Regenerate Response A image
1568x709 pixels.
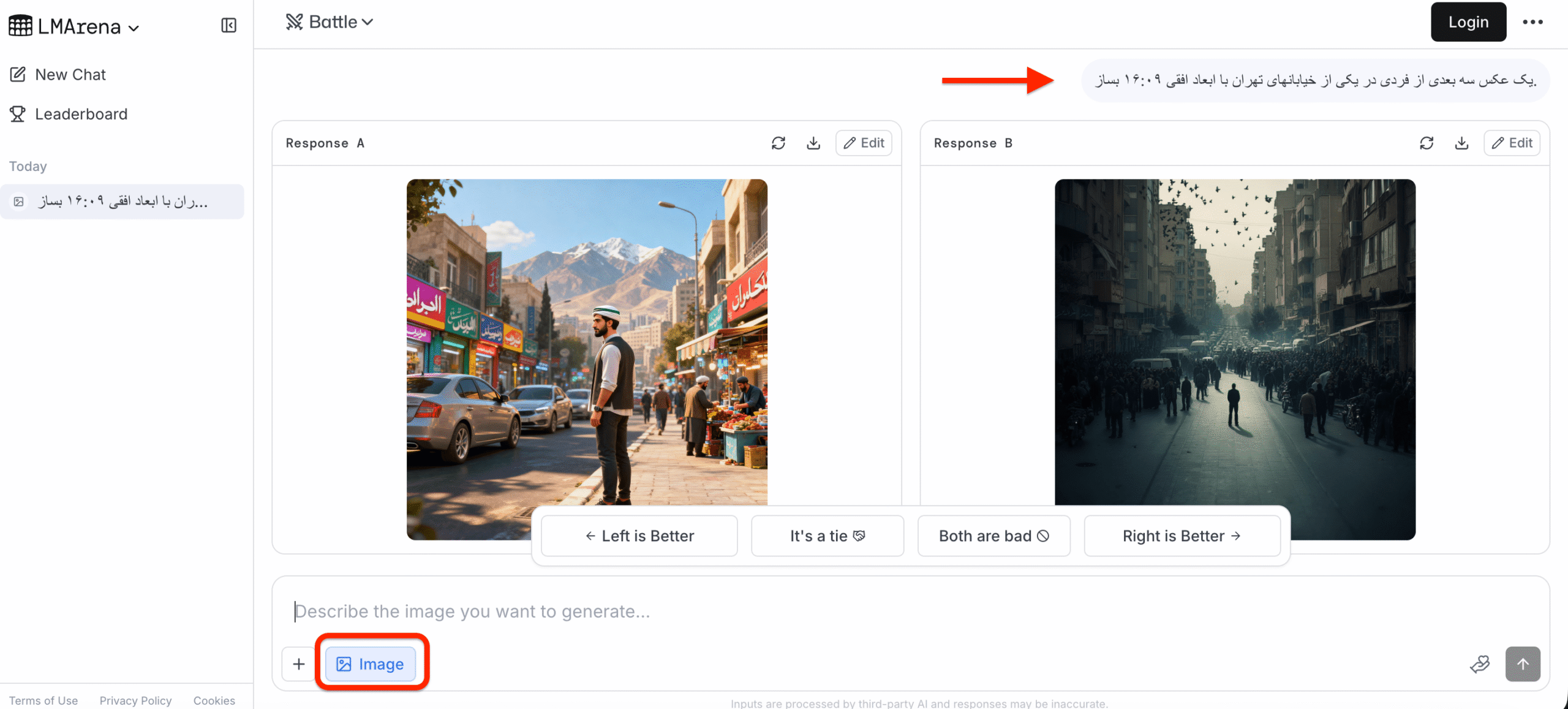pos(778,143)
